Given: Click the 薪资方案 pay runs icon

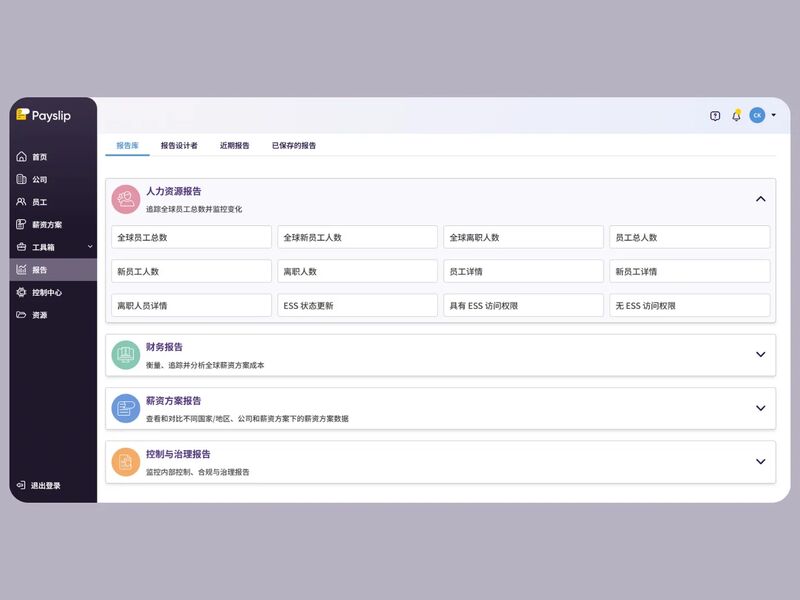Looking at the screenshot, I should tap(22, 224).
